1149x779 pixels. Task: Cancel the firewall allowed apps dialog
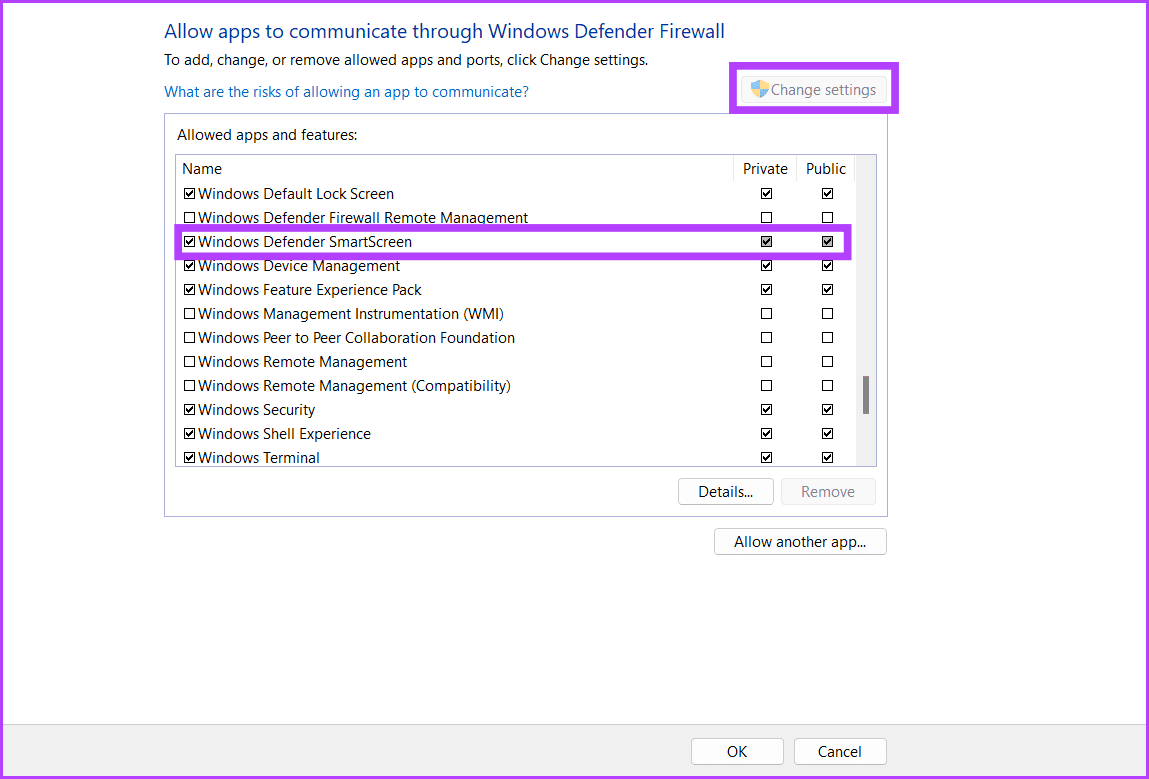[x=840, y=752]
